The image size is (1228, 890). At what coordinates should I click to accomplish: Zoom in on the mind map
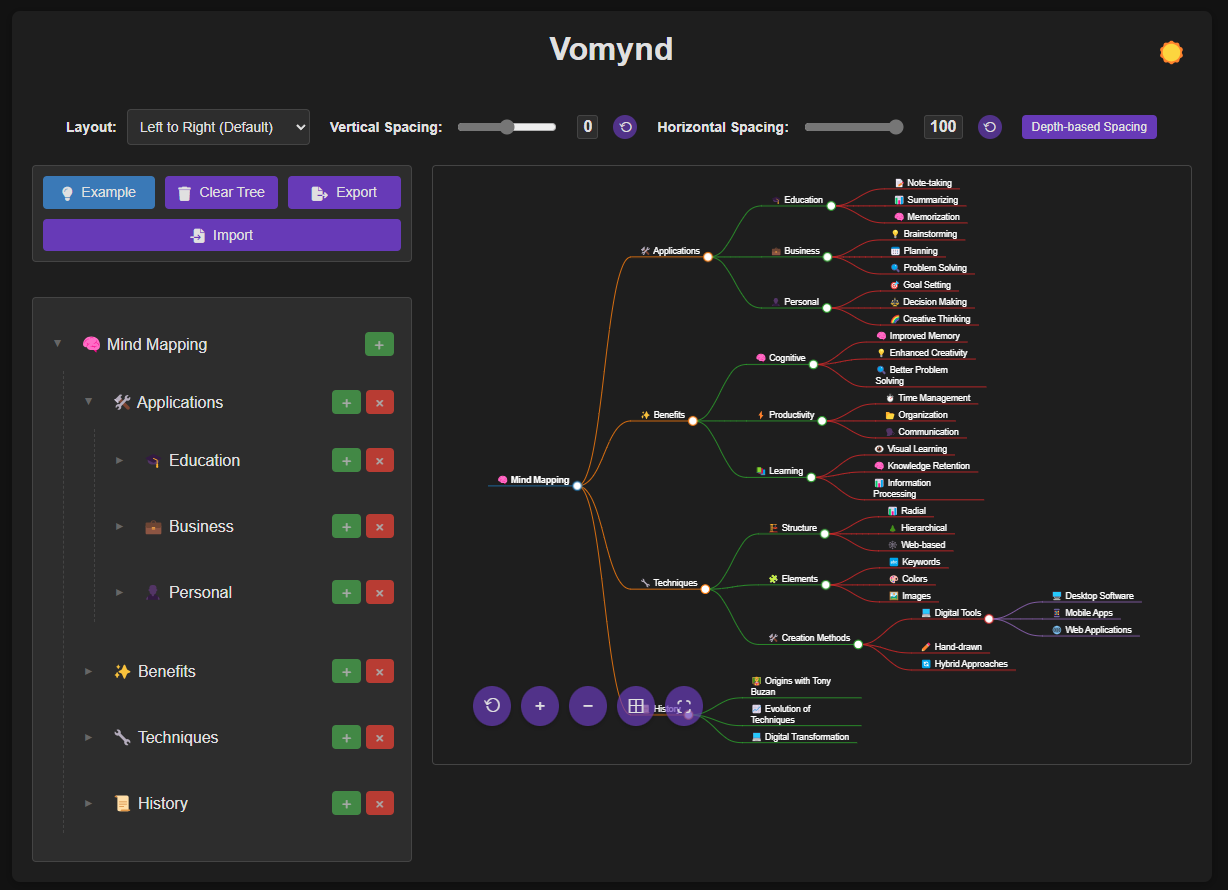(x=540, y=706)
